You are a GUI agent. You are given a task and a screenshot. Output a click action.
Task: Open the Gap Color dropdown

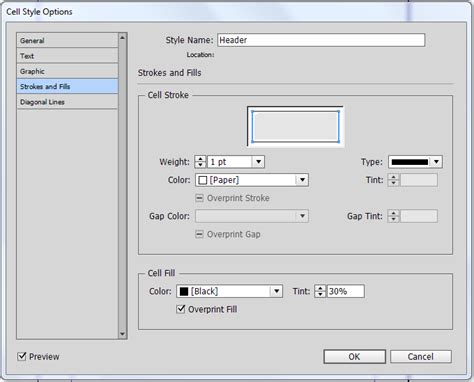(252, 216)
